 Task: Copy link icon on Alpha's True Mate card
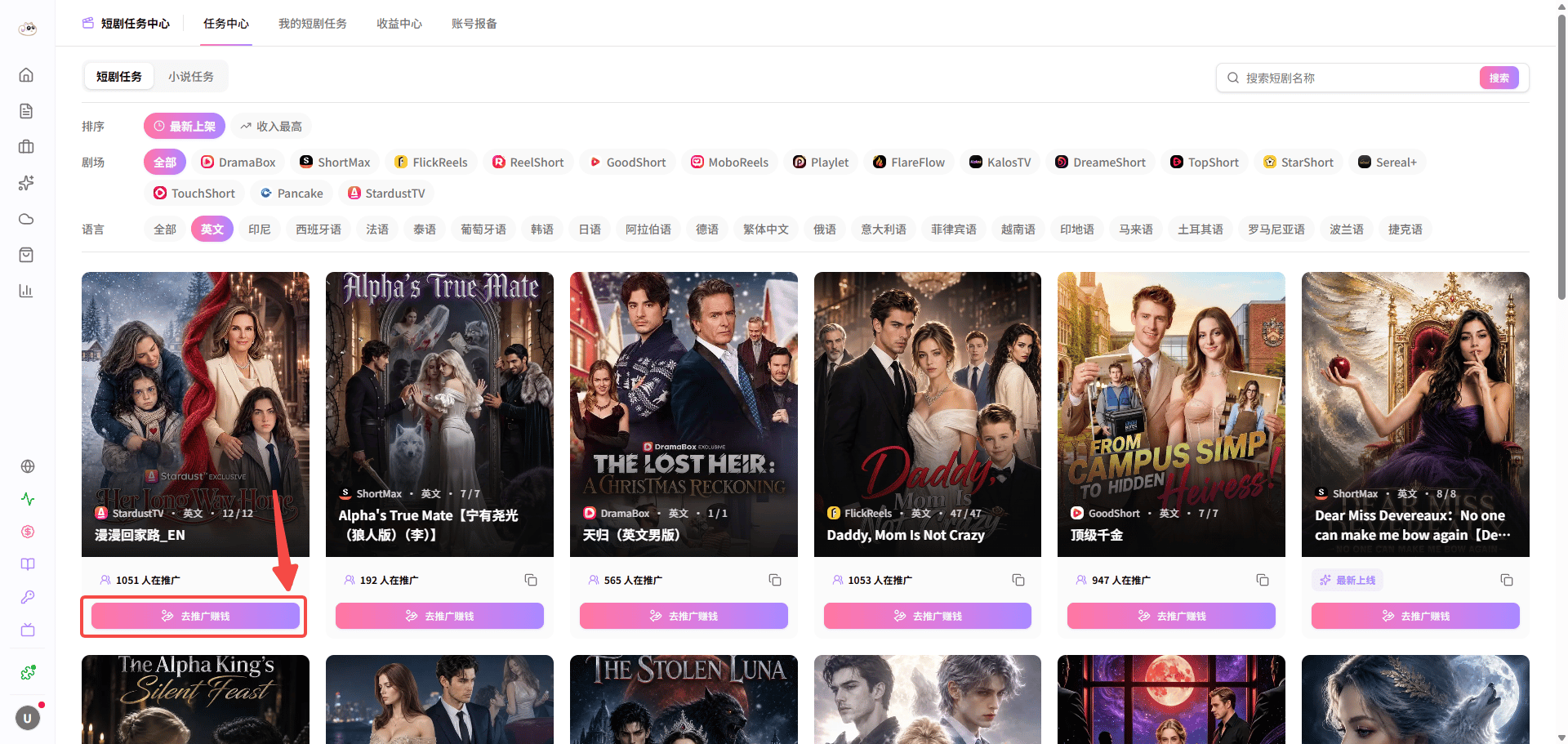click(531, 580)
